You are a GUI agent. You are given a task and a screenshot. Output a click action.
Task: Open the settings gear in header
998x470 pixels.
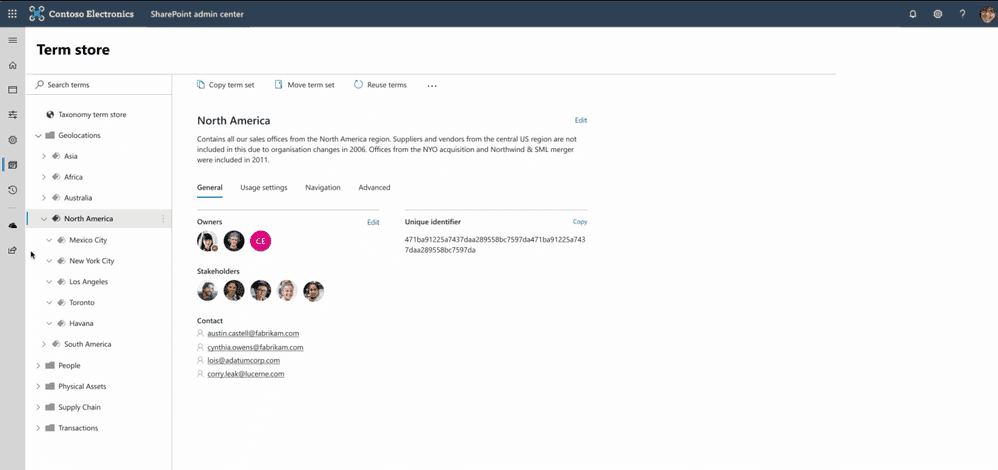tap(938, 13)
